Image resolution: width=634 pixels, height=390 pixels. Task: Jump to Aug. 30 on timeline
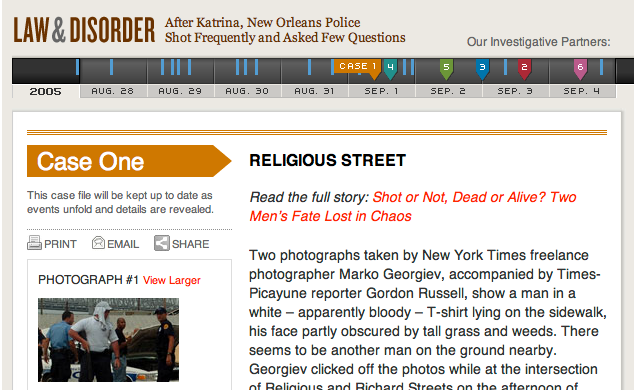247,91
